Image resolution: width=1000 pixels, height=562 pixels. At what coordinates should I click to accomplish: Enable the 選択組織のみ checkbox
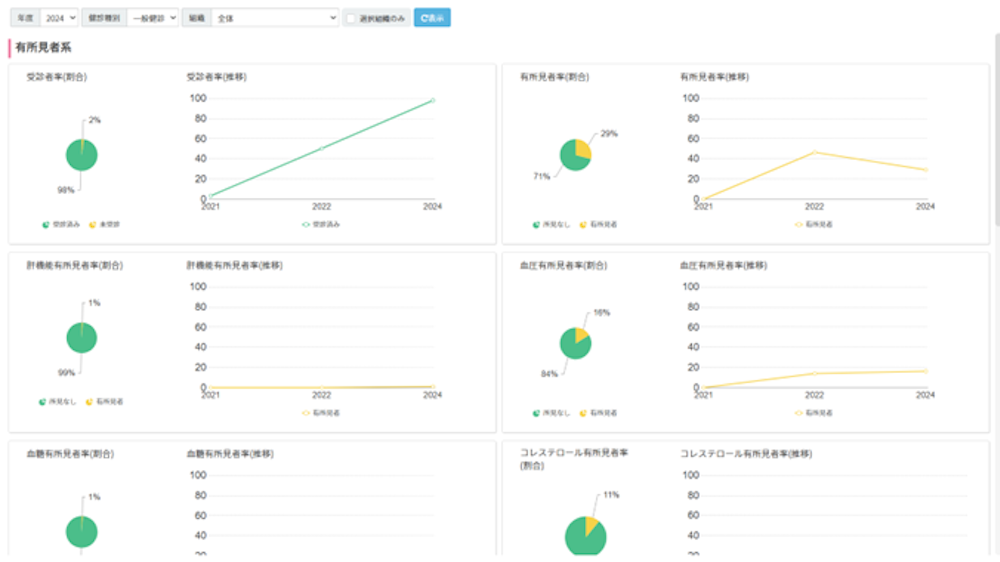coord(350,18)
